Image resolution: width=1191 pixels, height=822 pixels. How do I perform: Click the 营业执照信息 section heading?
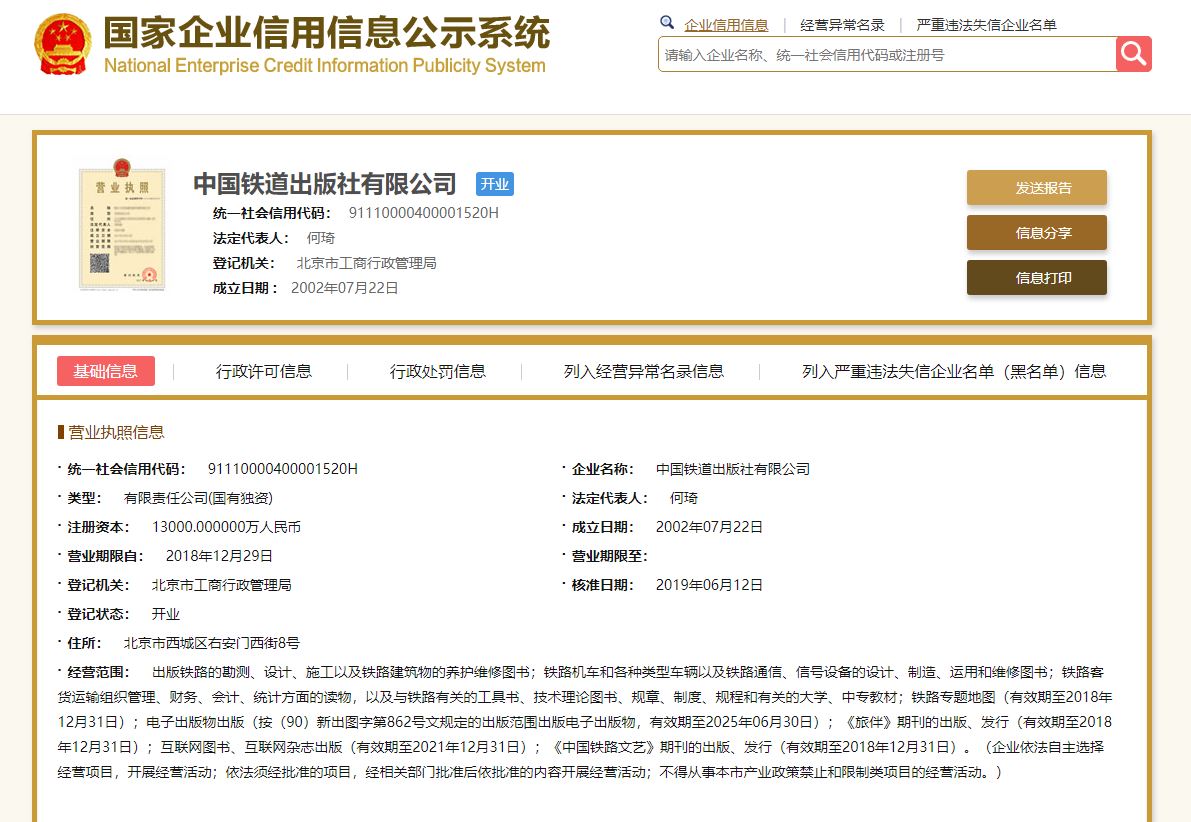[116, 432]
